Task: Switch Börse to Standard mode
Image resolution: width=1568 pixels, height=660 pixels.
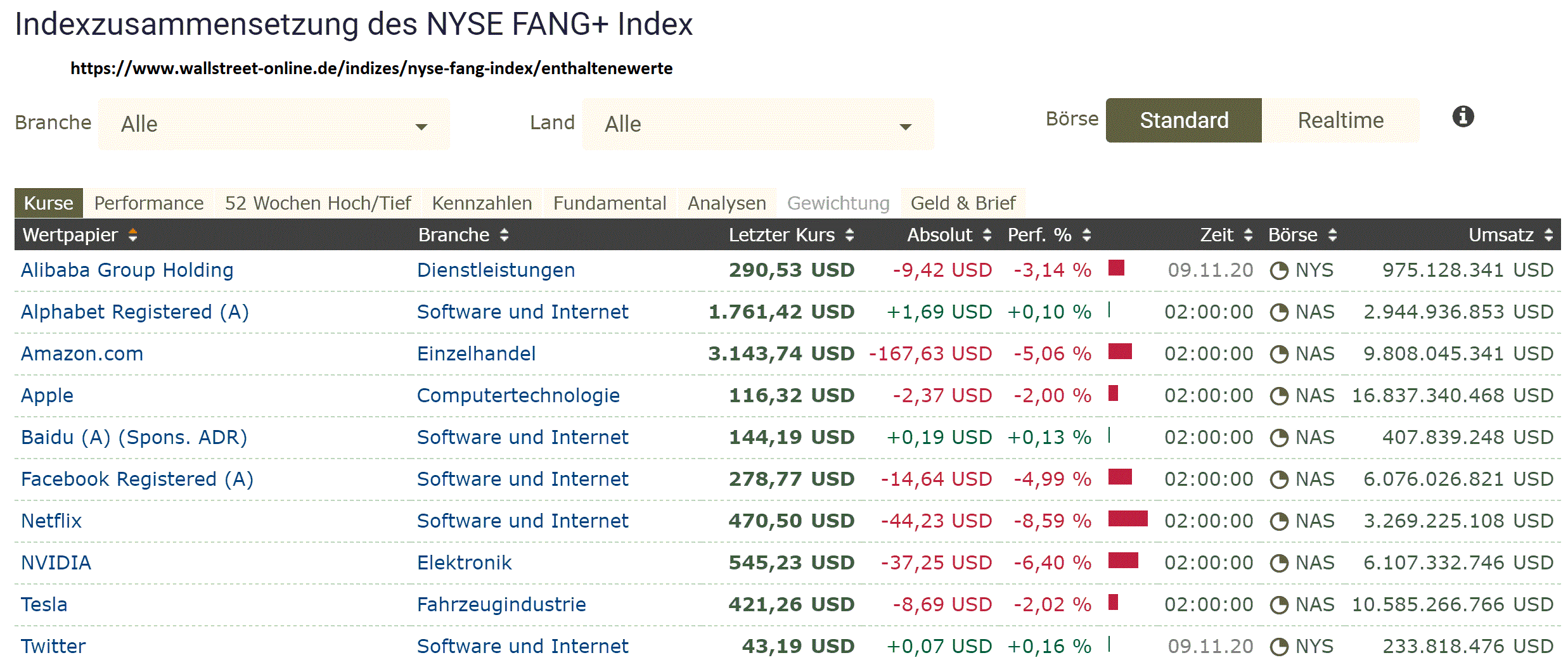Action: click(1183, 120)
